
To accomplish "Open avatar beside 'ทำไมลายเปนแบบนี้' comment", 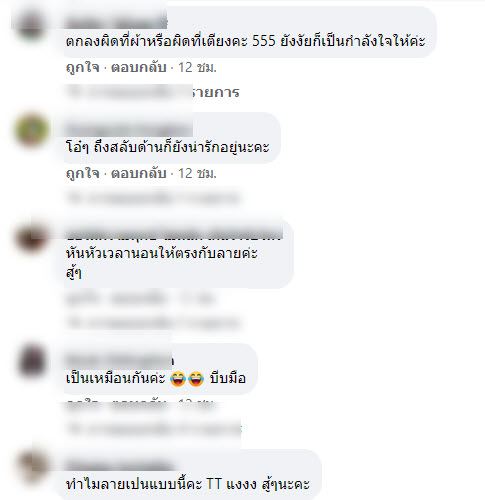I will 31,466.
